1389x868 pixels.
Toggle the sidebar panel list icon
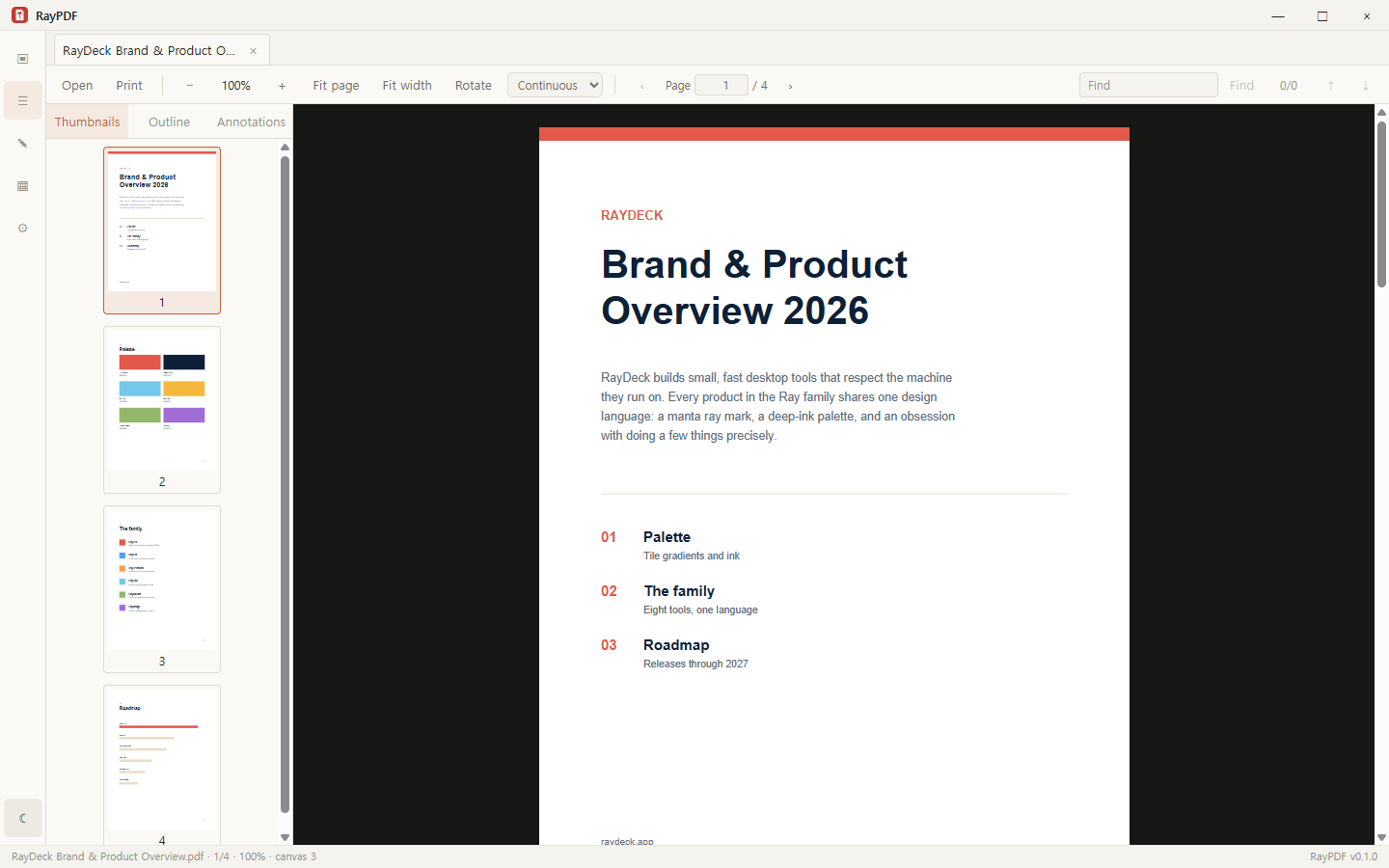pyautogui.click(x=23, y=100)
